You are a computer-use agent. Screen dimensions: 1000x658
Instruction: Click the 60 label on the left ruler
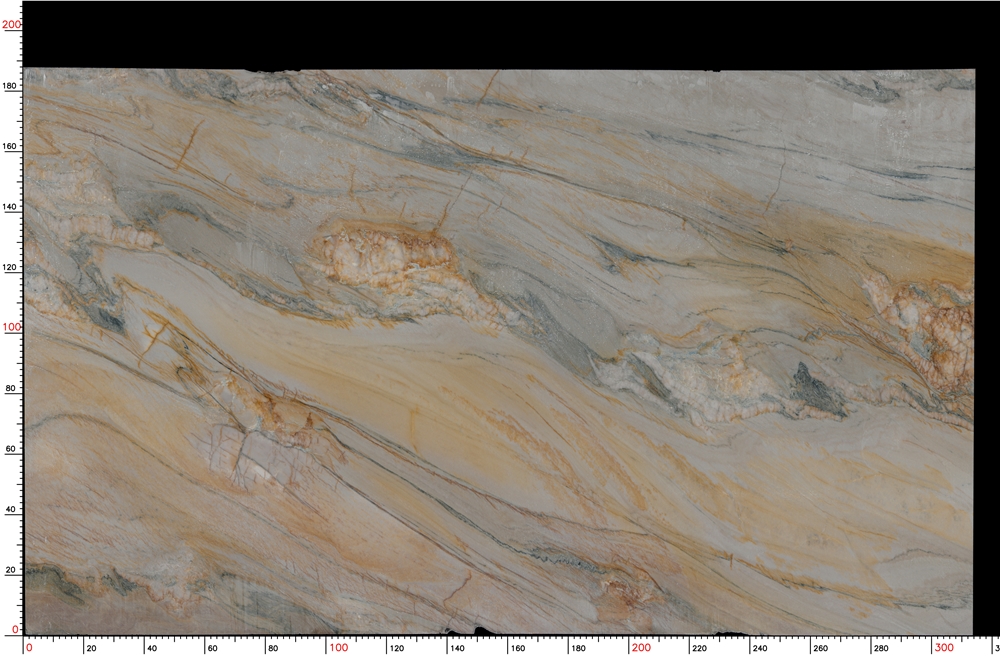pyautogui.click(x=9, y=446)
